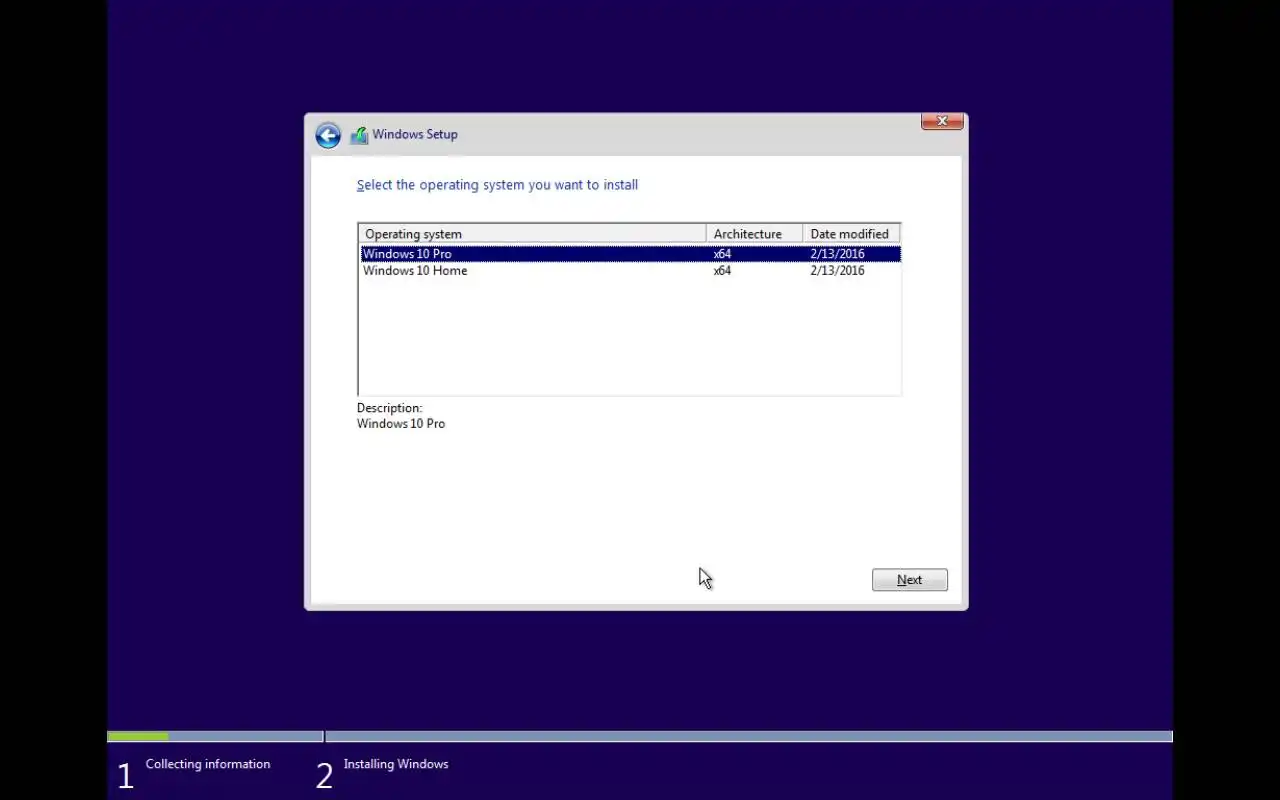The height and width of the screenshot is (800, 1280).
Task: Click the Installing Windows step label
Action: tap(396, 764)
